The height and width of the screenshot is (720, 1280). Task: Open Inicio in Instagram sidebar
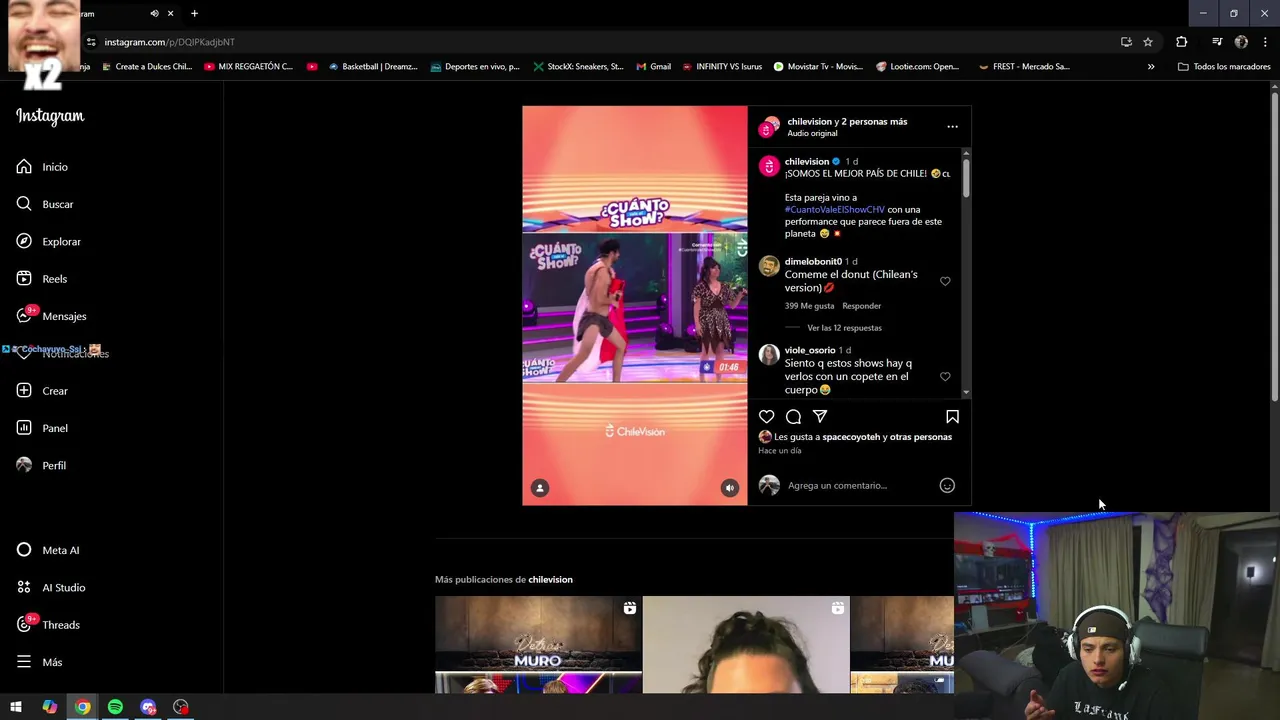[x=42, y=167]
